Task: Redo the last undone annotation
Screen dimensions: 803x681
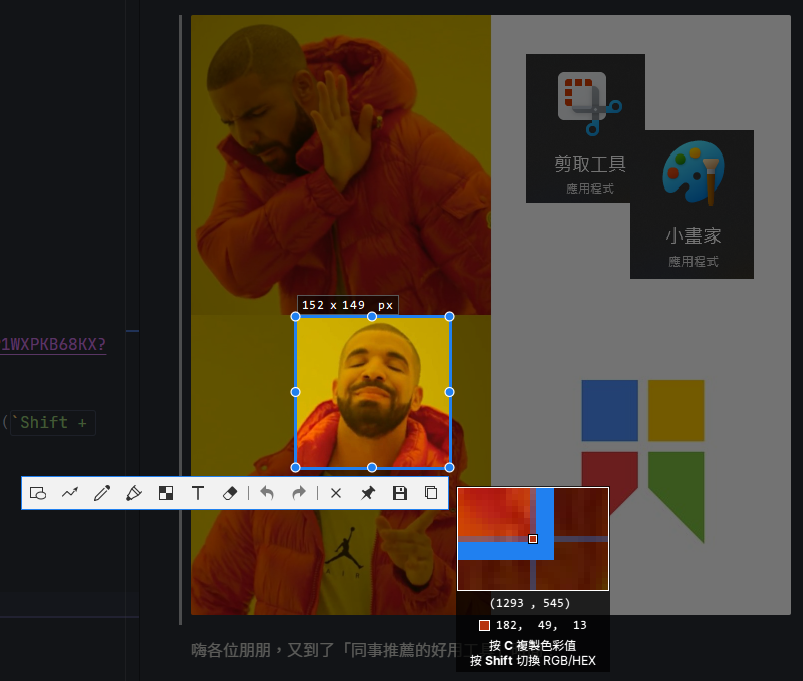Action: (299, 493)
